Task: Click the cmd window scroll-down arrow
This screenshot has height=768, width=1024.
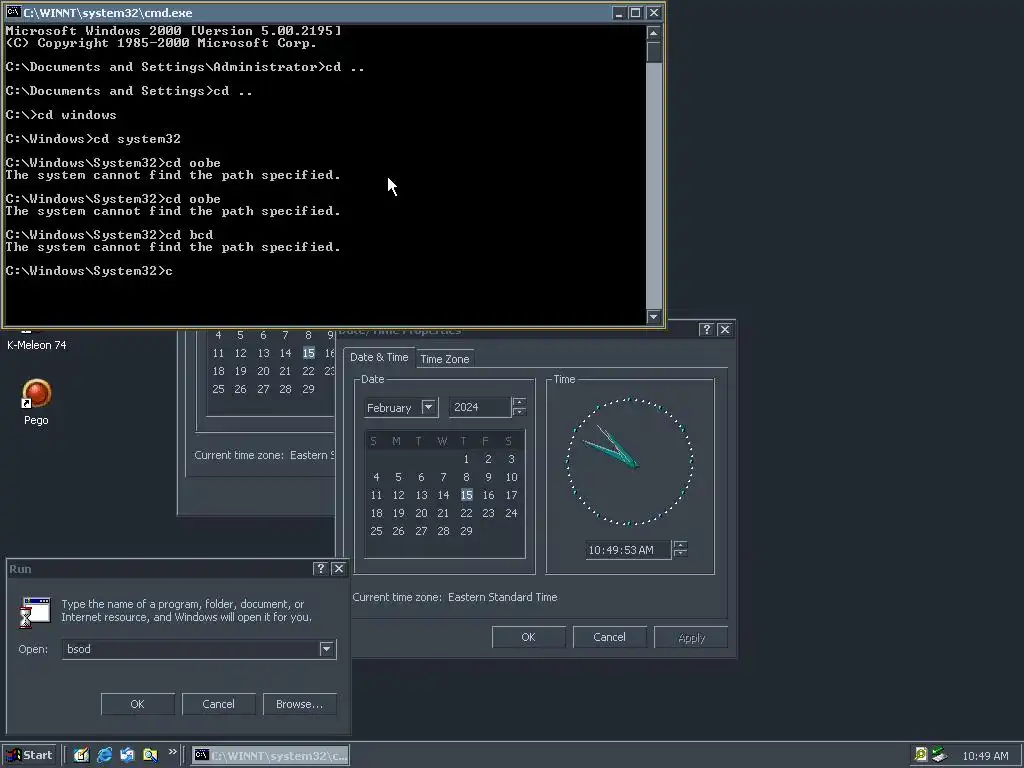Action: click(653, 317)
